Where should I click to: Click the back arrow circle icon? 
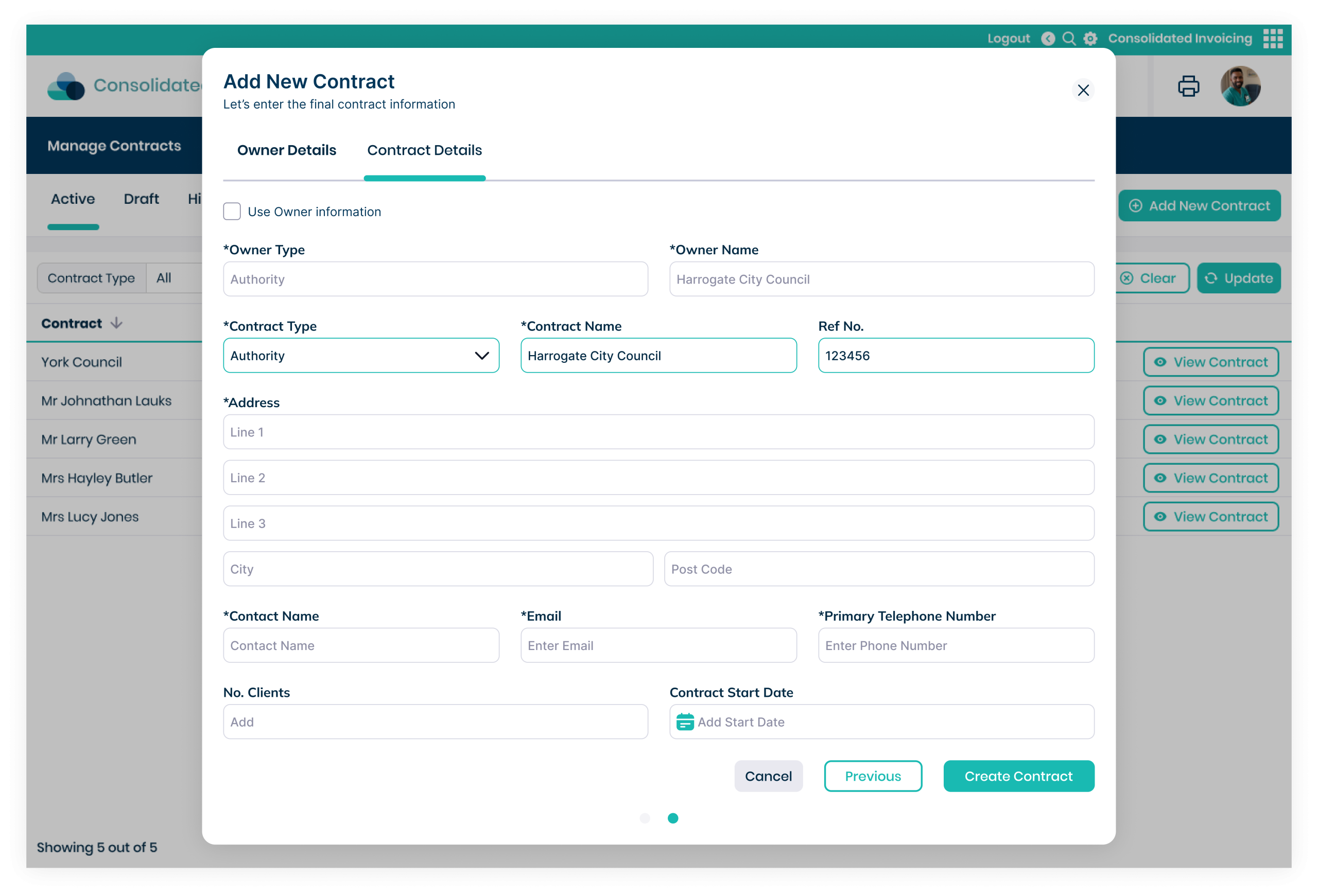pos(1048,39)
